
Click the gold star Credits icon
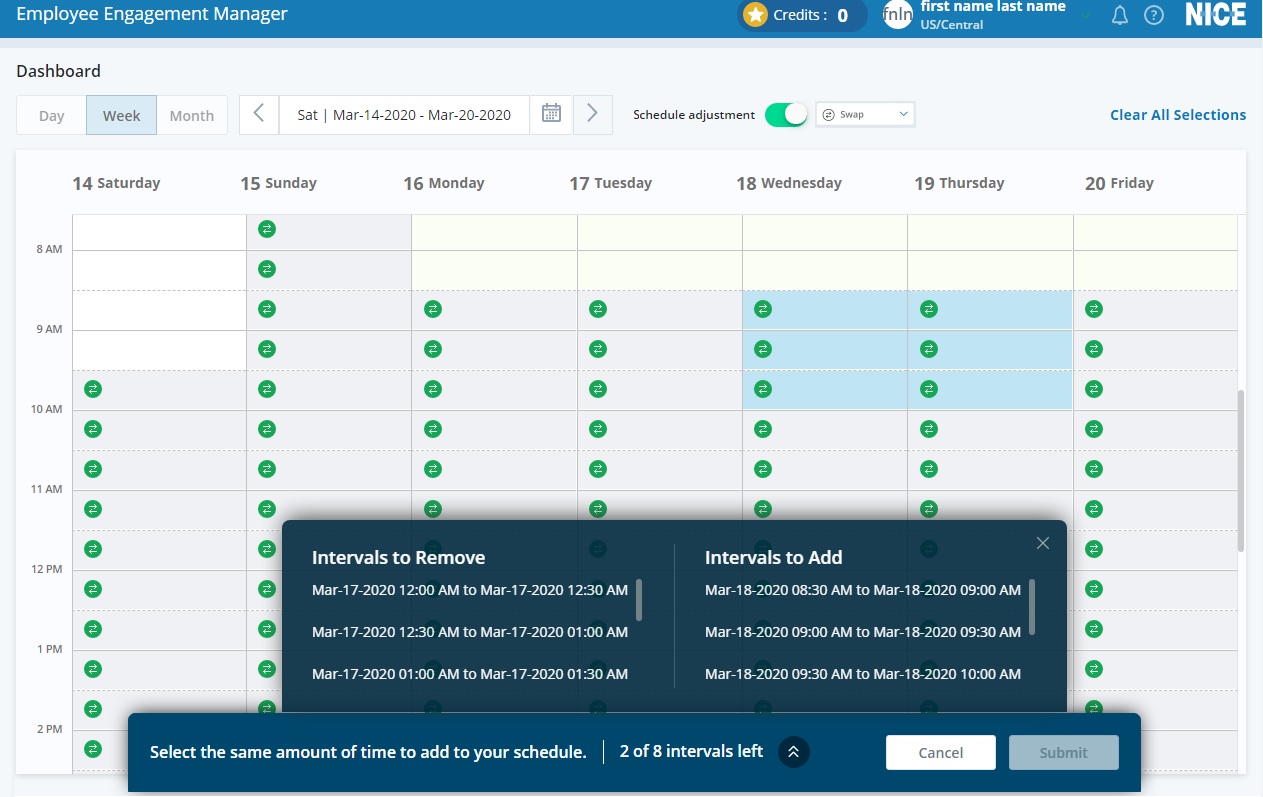pos(756,15)
